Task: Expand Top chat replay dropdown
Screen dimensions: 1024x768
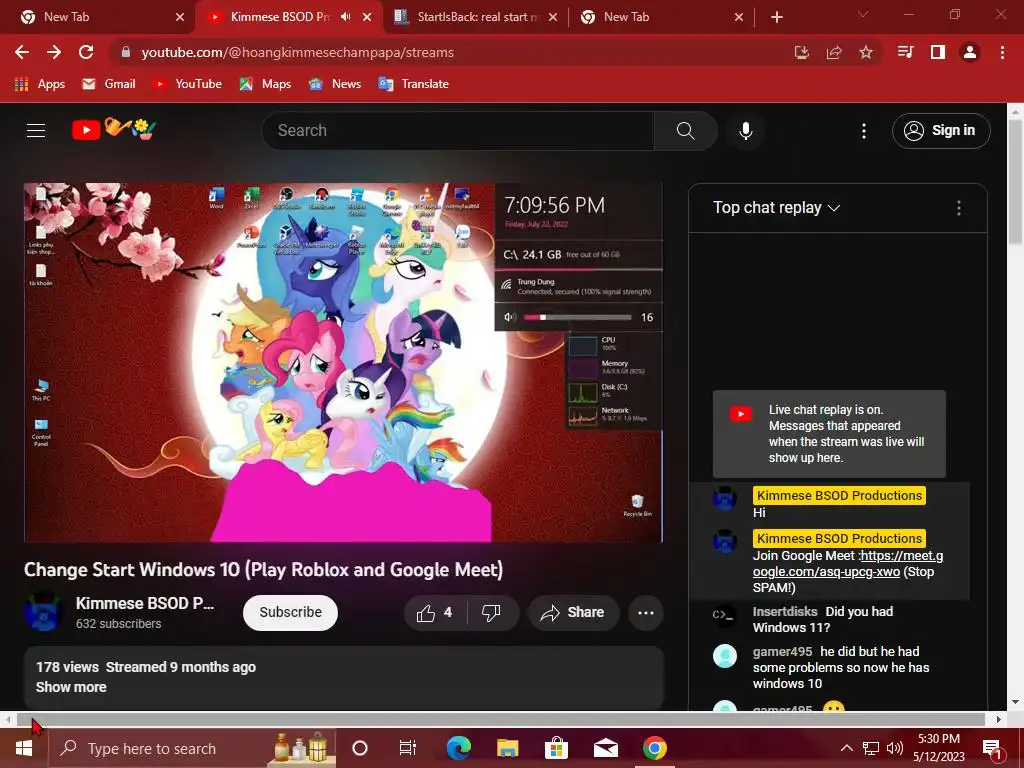Action: pos(776,208)
